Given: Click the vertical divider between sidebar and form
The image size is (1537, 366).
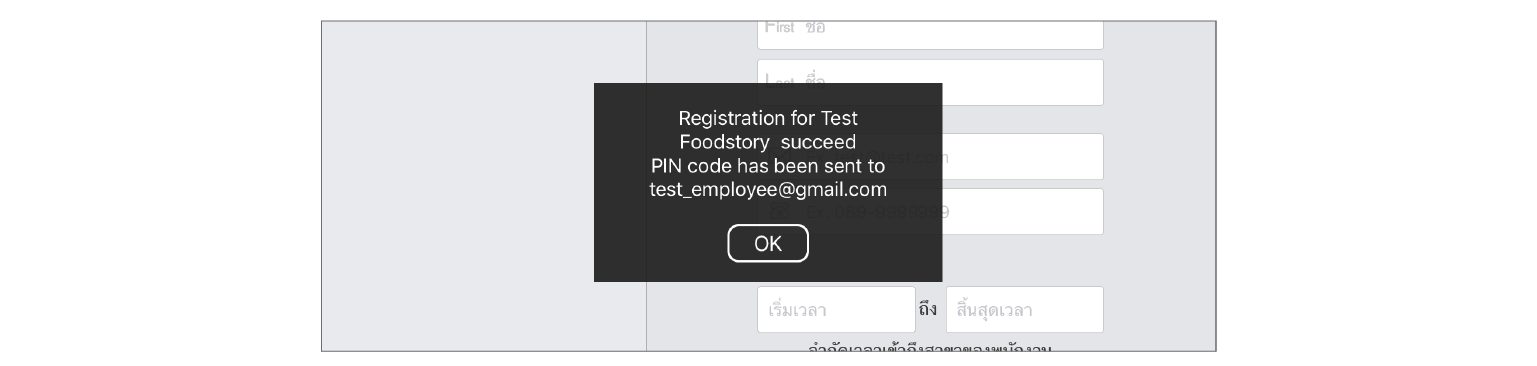Looking at the screenshot, I should click(646, 186).
